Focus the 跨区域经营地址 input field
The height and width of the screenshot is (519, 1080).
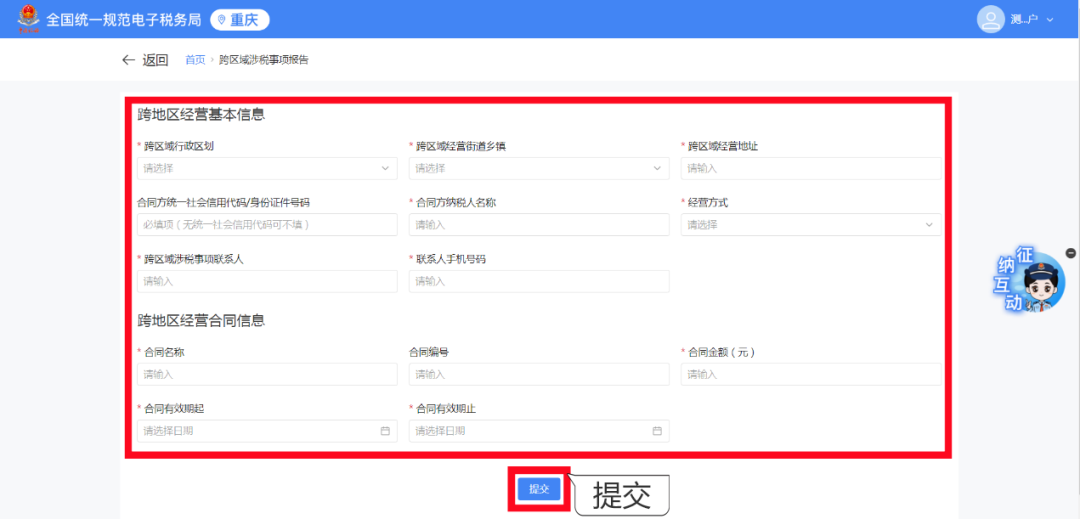tap(811, 168)
